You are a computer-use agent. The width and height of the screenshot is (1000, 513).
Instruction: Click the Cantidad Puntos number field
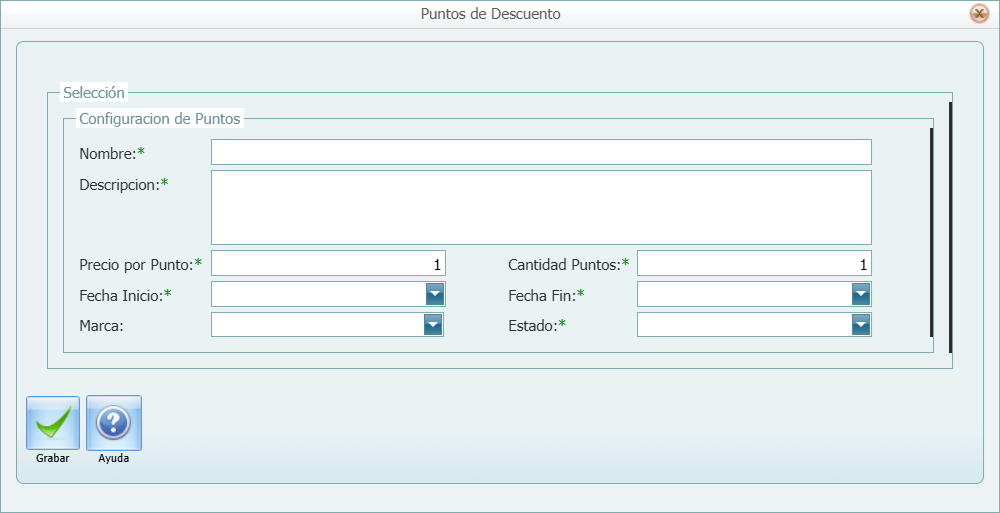point(753,264)
